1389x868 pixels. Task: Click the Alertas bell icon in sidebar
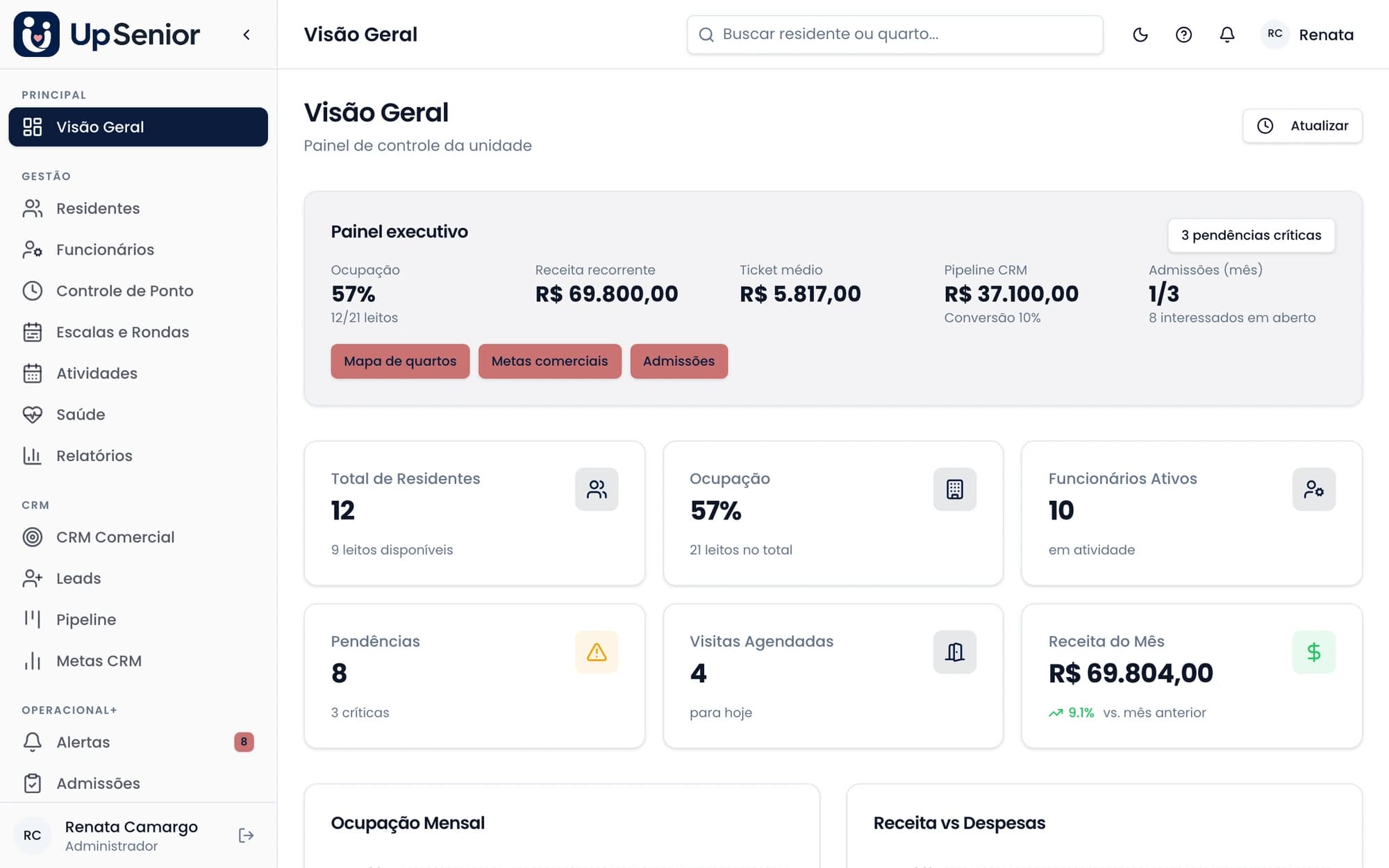point(33,742)
